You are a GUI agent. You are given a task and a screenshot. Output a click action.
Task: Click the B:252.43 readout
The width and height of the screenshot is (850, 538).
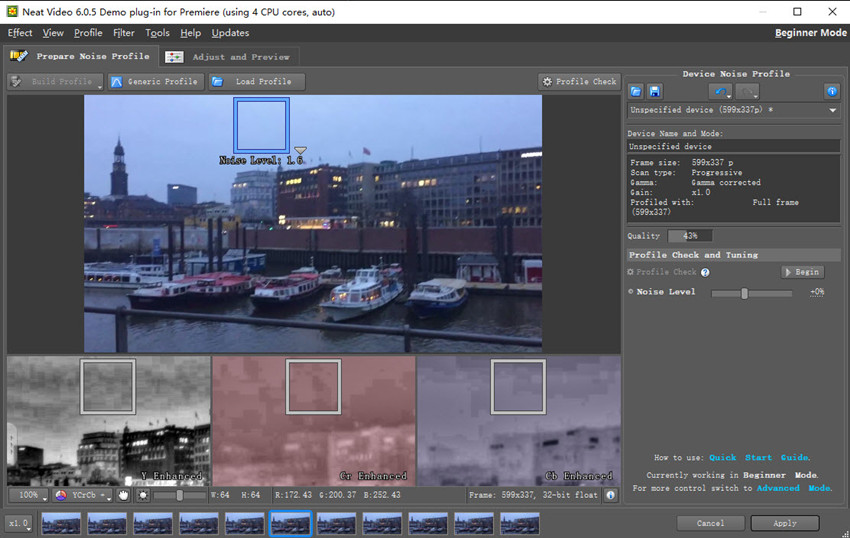[x=382, y=495]
